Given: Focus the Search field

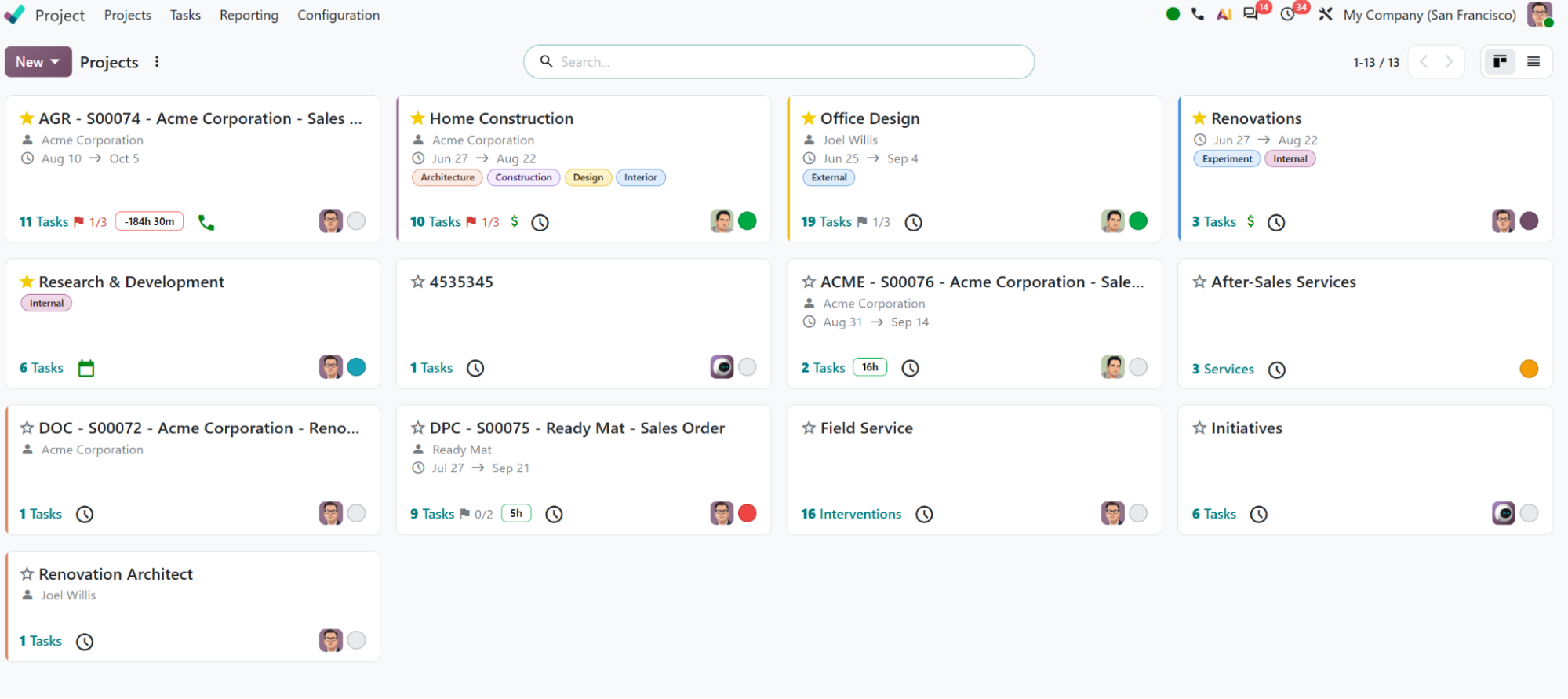Looking at the screenshot, I should (x=779, y=62).
